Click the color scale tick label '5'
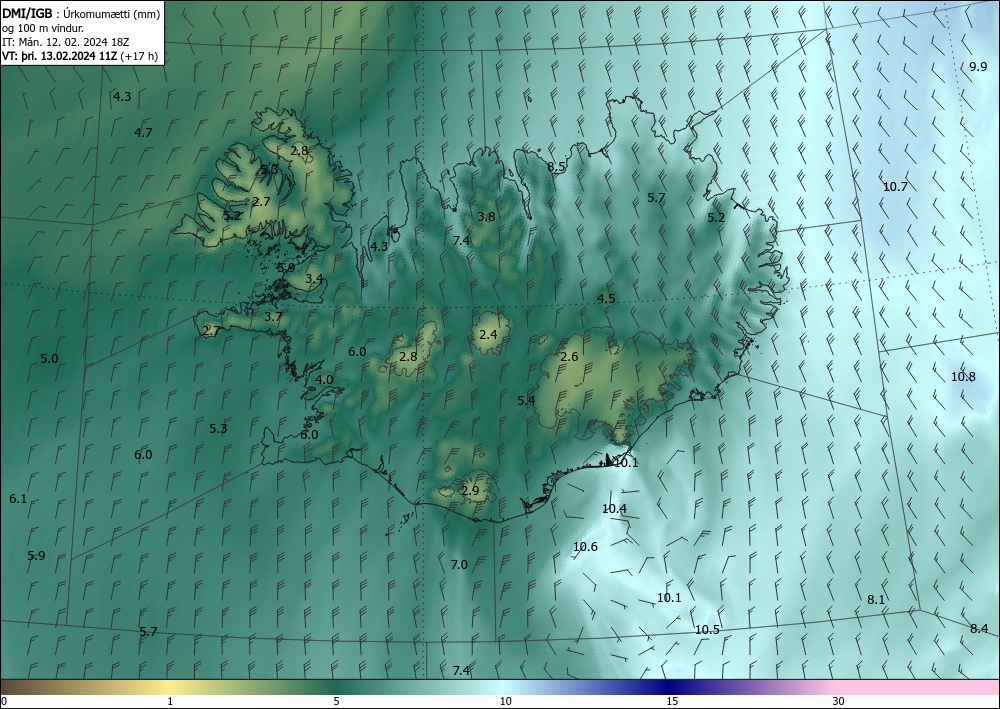Image resolution: width=1000 pixels, height=709 pixels. pos(336,701)
